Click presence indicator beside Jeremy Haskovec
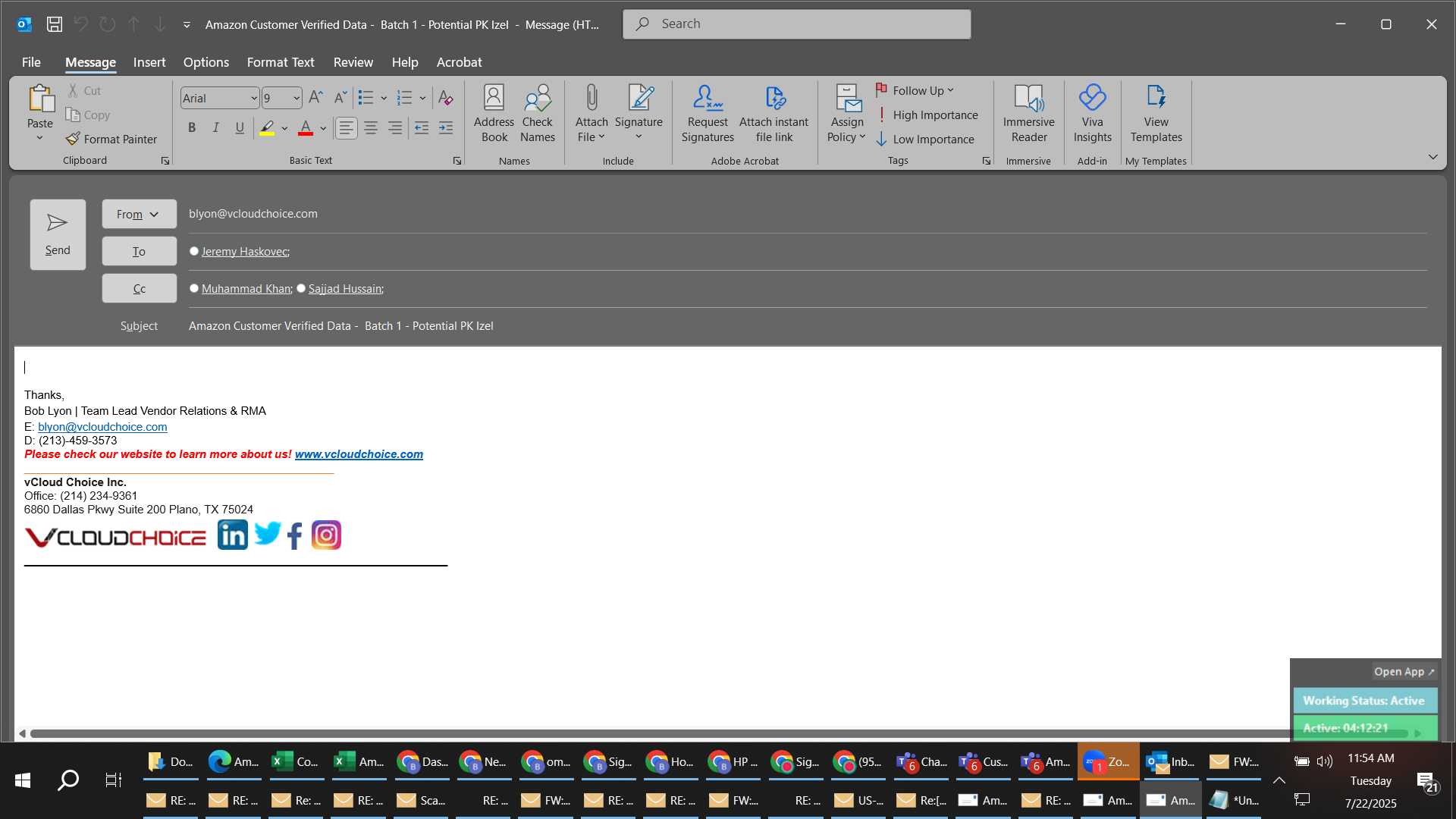The height and width of the screenshot is (819, 1456). pyautogui.click(x=194, y=251)
